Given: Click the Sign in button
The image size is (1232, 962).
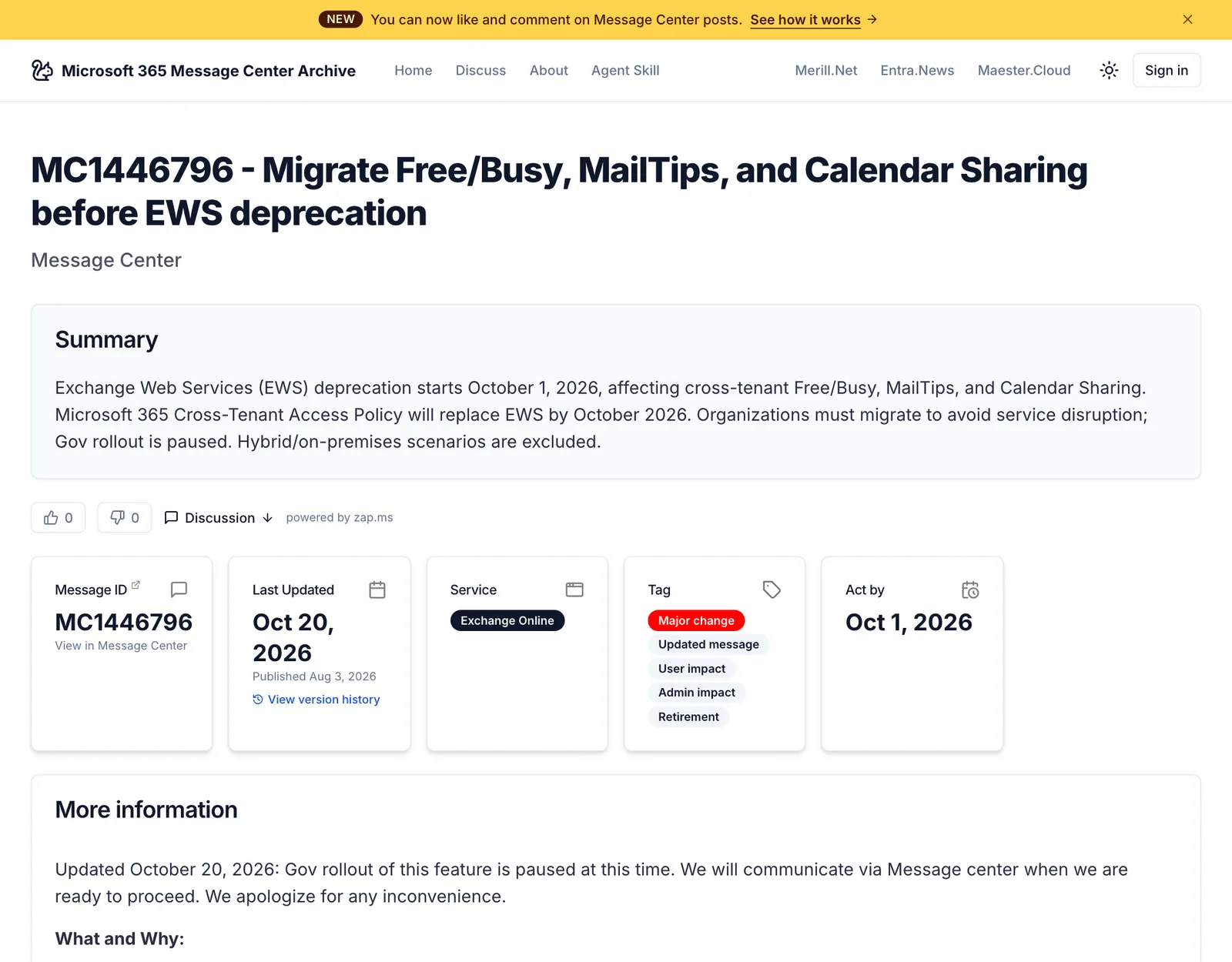Looking at the screenshot, I should tap(1167, 70).
